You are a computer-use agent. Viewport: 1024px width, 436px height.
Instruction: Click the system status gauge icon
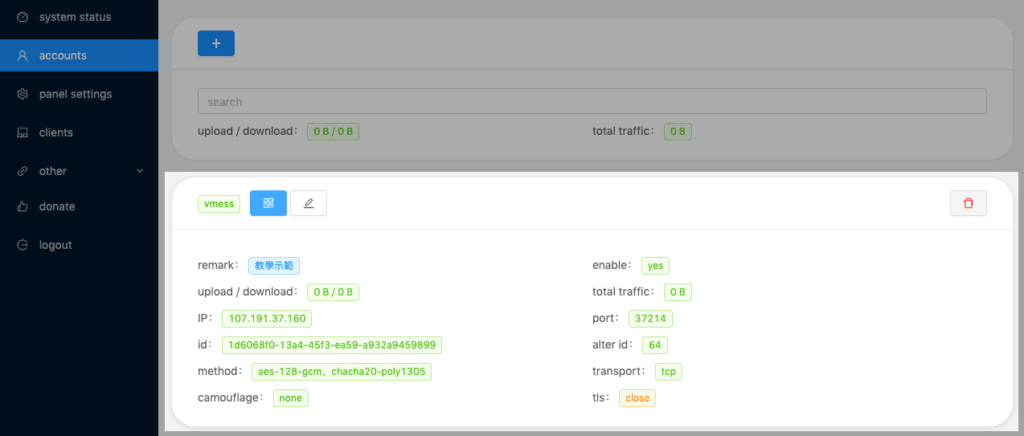coord(23,17)
